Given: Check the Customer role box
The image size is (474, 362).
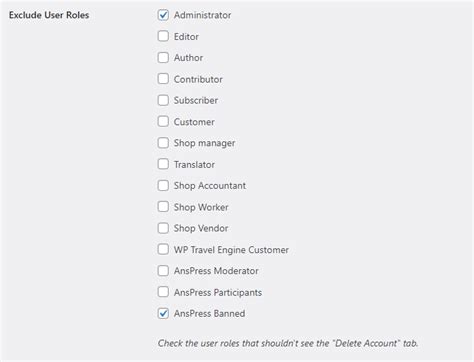Looking at the screenshot, I should coord(163,121).
